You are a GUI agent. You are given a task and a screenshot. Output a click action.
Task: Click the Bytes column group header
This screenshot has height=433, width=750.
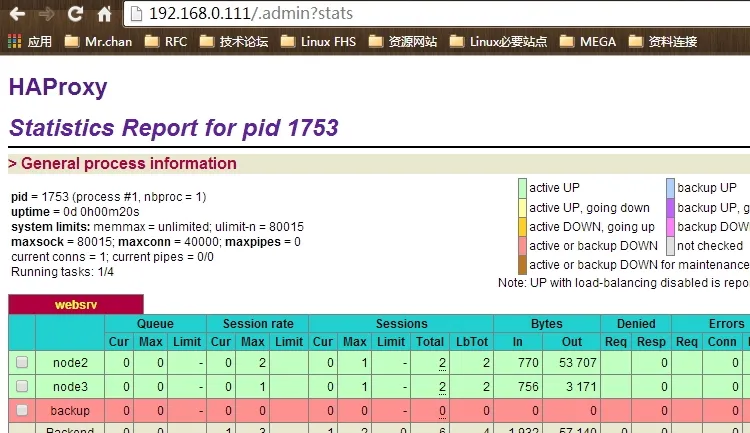tap(547, 324)
